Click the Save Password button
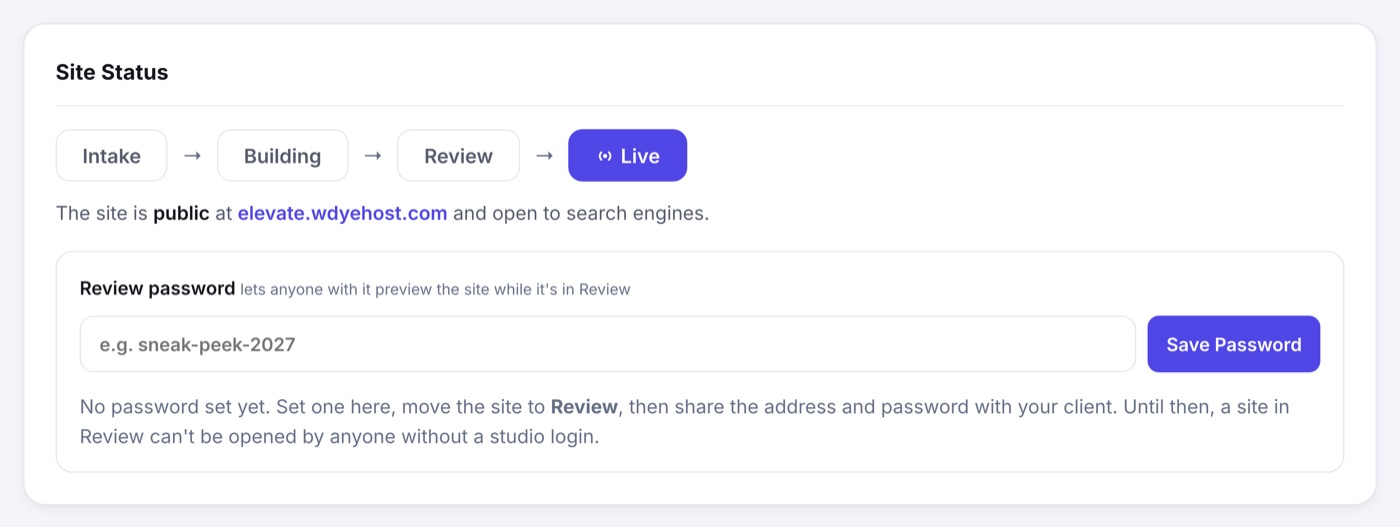The image size is (1400, 527). (x=1233, y=344)
